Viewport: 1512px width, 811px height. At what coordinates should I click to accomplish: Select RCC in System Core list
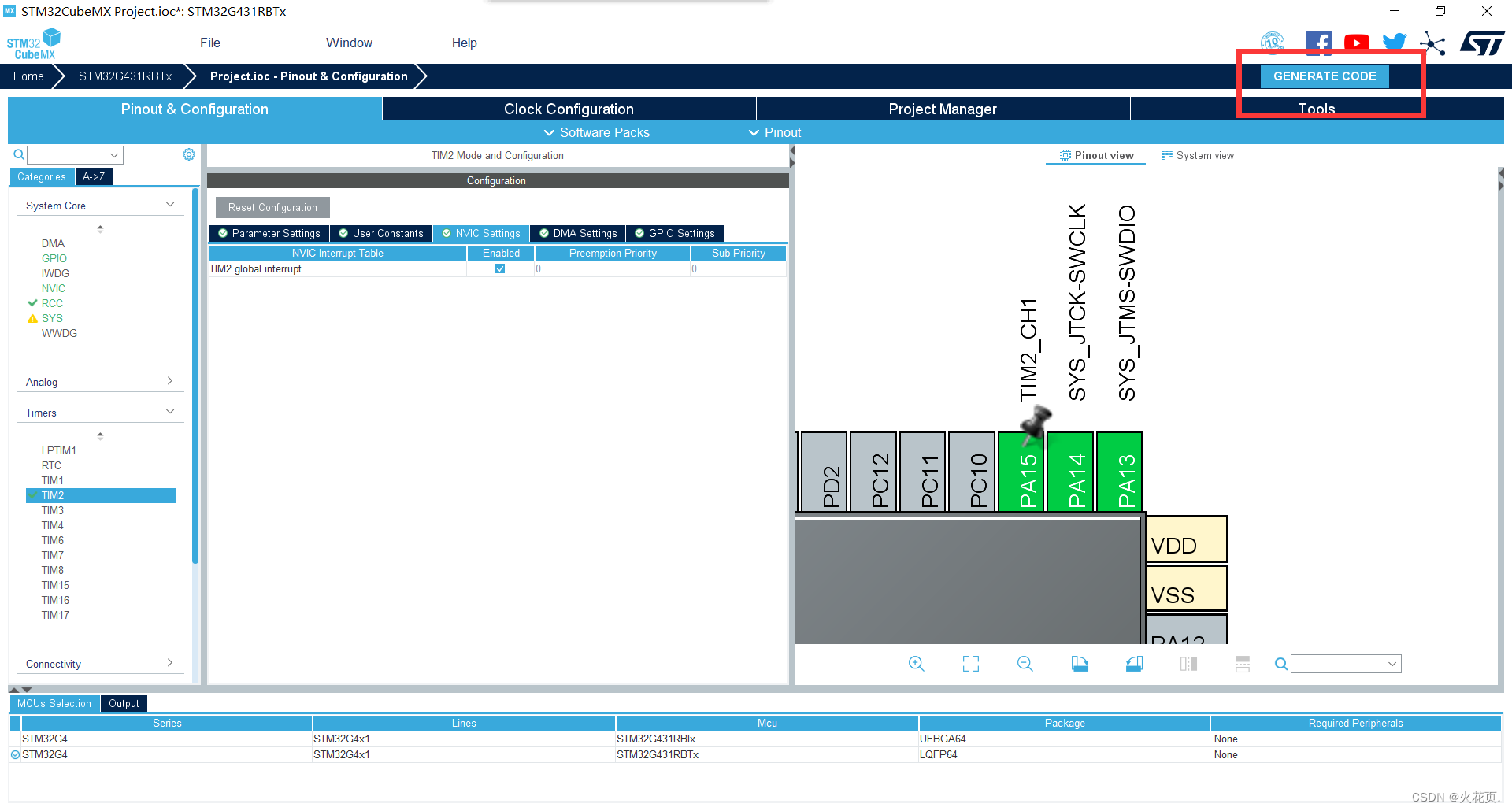[52, 303]
